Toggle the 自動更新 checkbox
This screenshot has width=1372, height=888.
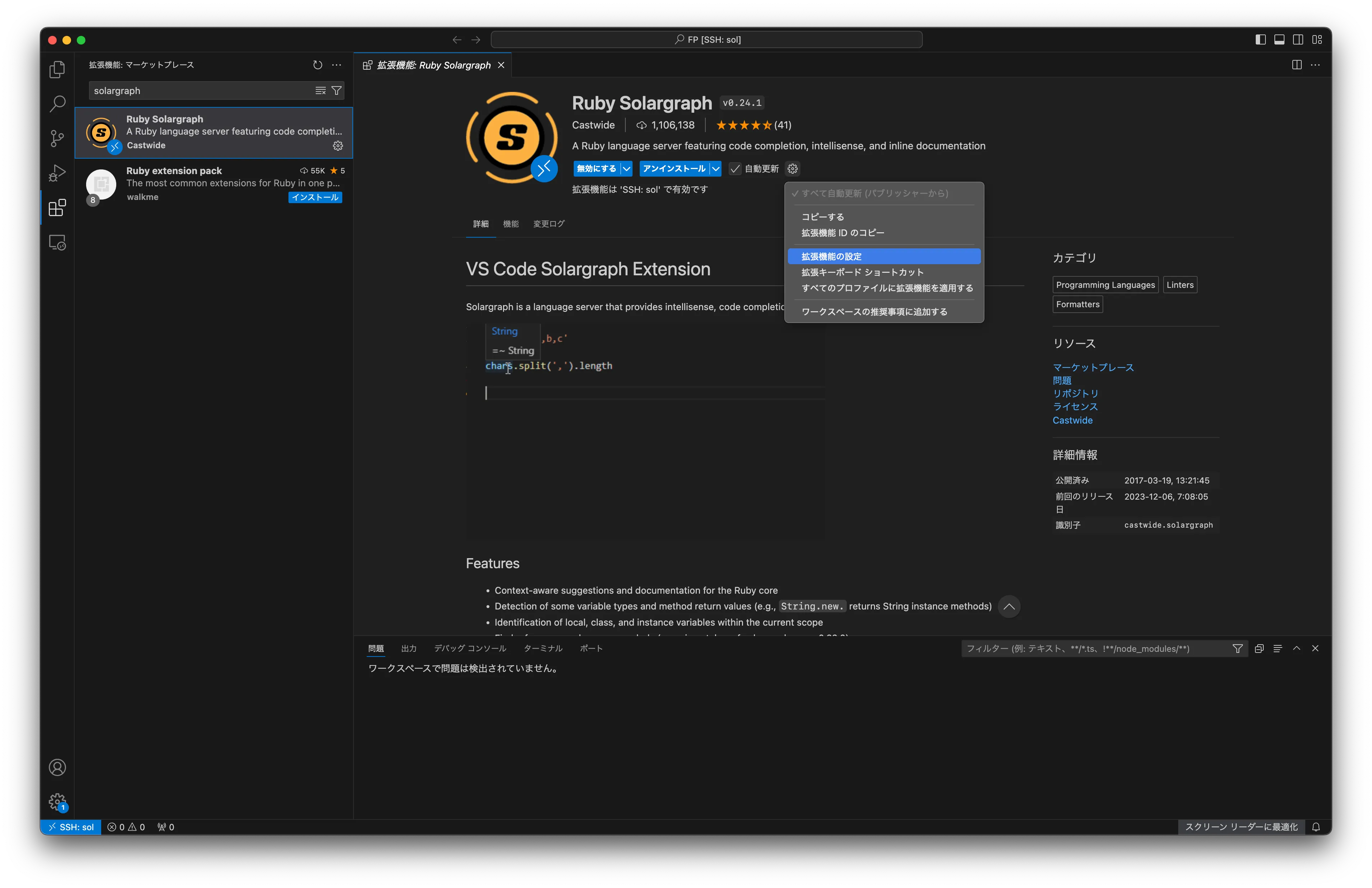(x=735, y=168)
